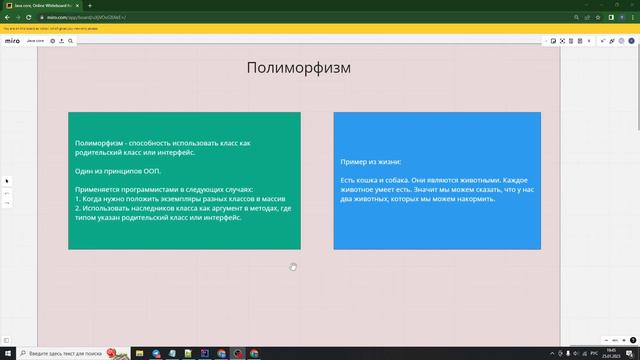This screenshot has width=640, height=360.
Task: Select the green Полиморфизм definition card
Action: click(184, 181)
